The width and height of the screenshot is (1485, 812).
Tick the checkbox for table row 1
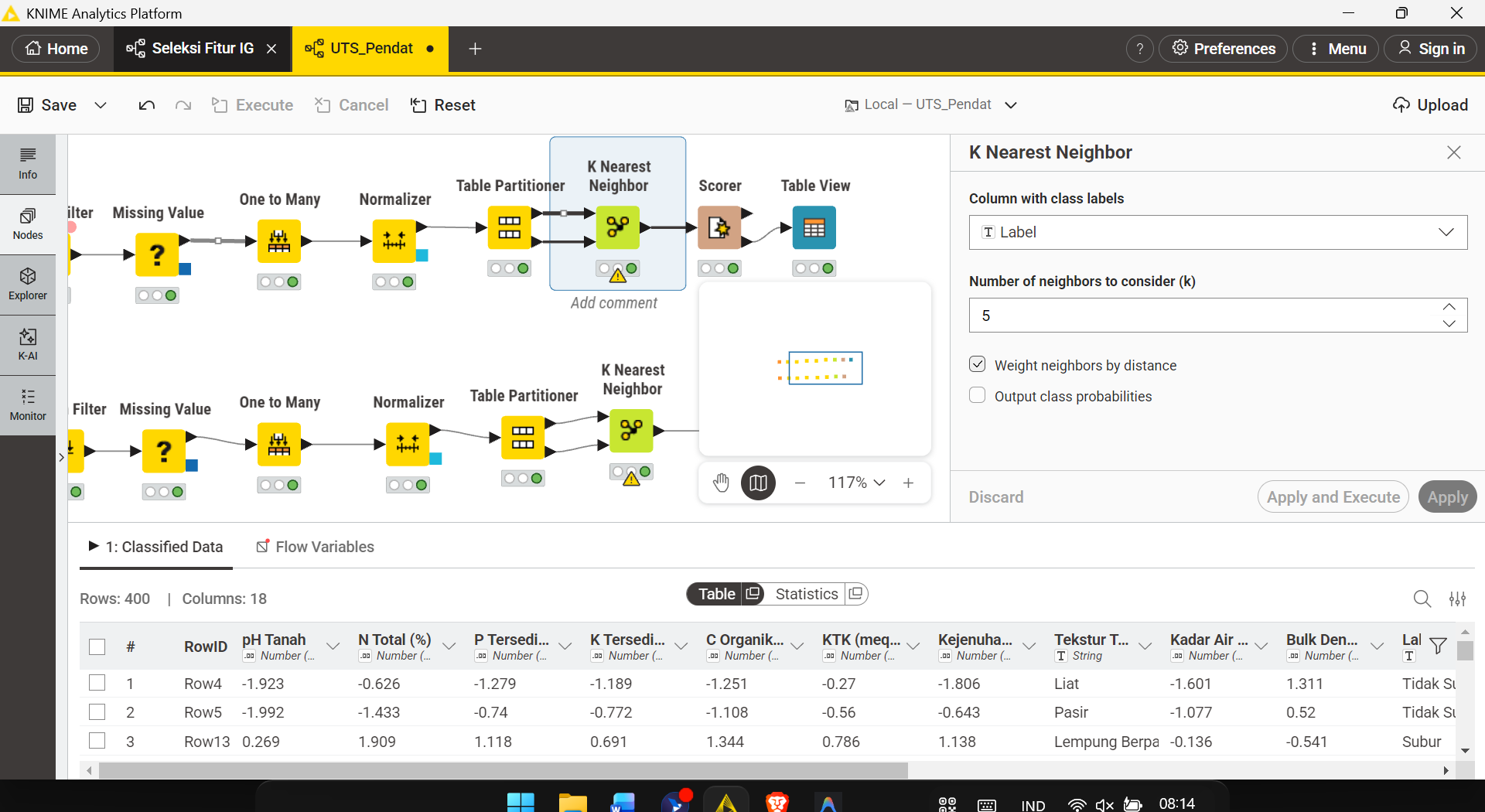tap(97, 683)
